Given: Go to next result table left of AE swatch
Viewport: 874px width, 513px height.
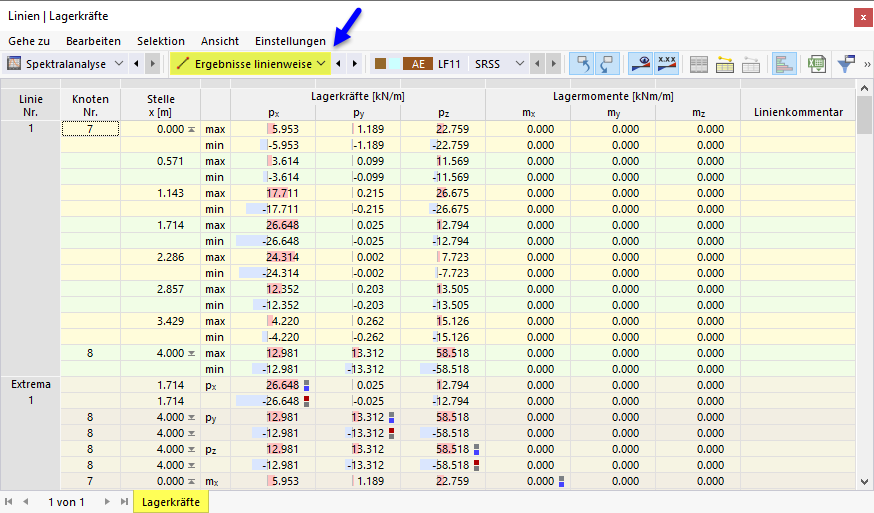Looking at the screenshot, I should tap(355, 64).
